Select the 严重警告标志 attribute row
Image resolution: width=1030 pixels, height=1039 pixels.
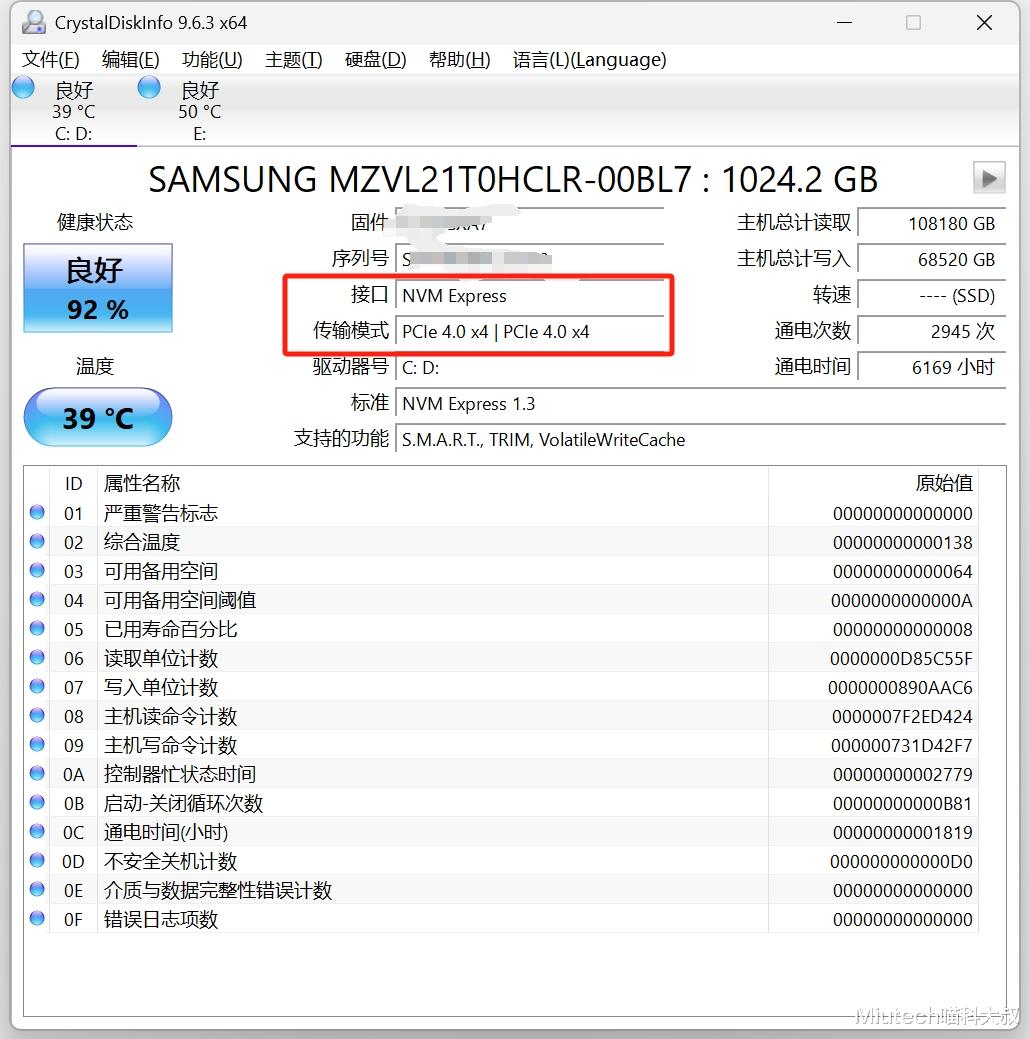(x=501, y=514)
